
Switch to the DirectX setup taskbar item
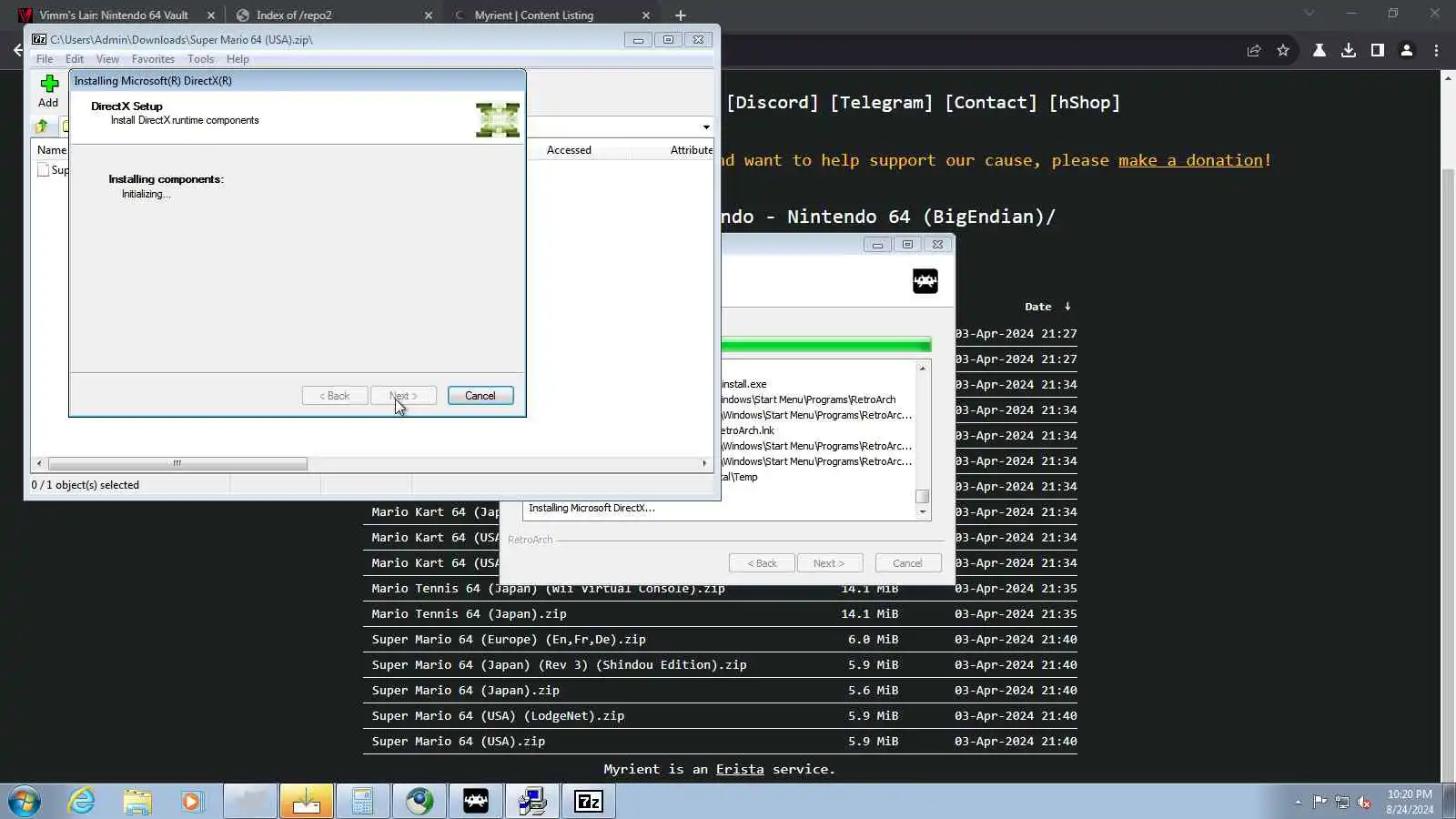click(532, 802)
